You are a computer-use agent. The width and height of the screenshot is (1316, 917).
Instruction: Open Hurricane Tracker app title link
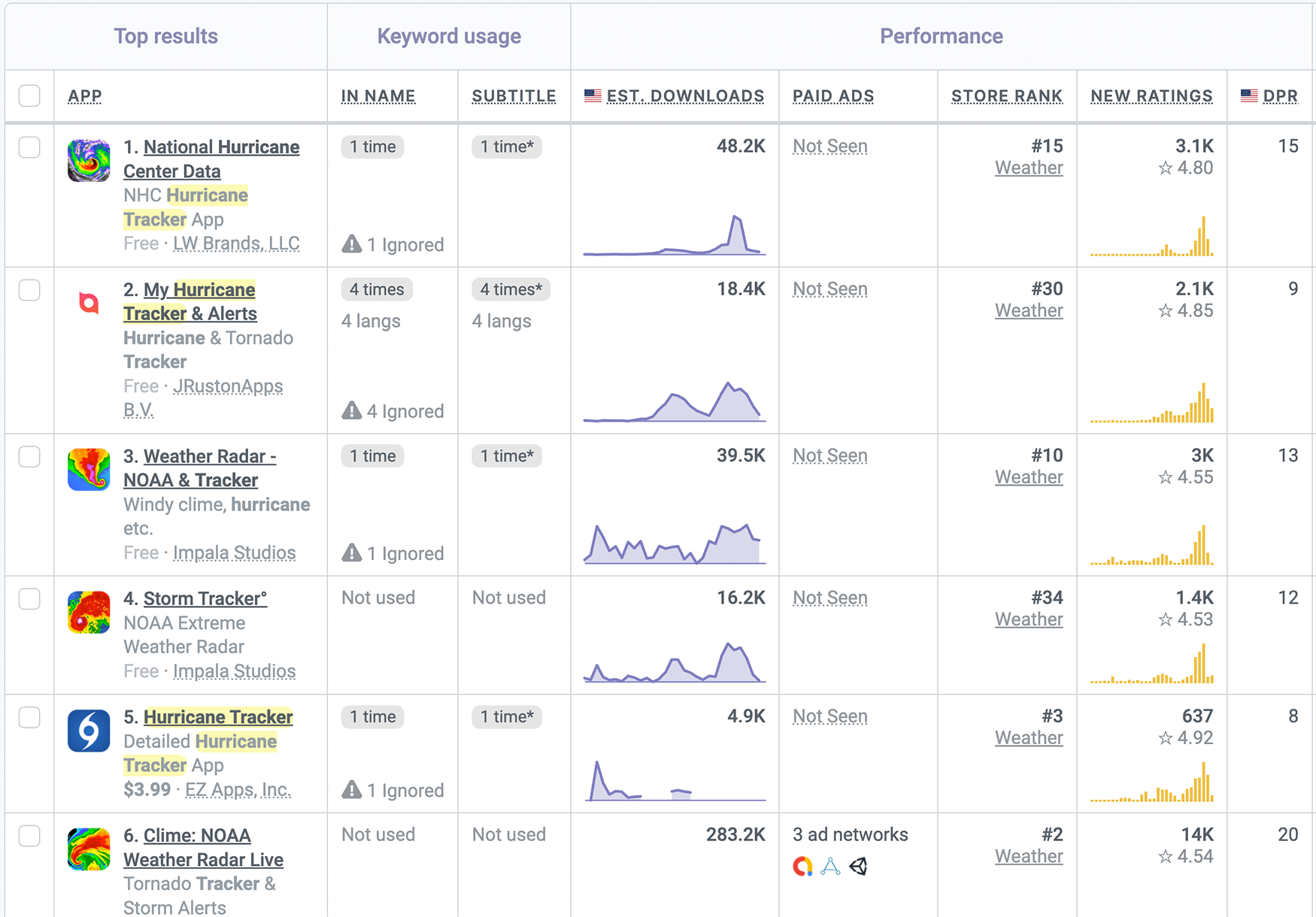point(218,717)
